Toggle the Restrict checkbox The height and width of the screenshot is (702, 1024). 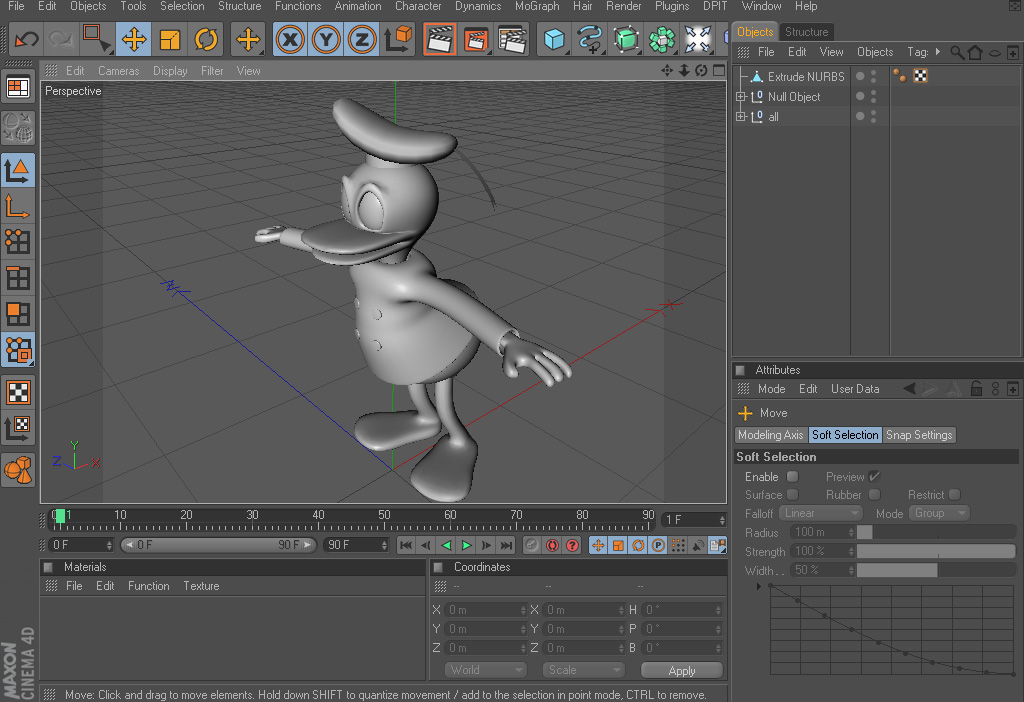pos(955,495)
